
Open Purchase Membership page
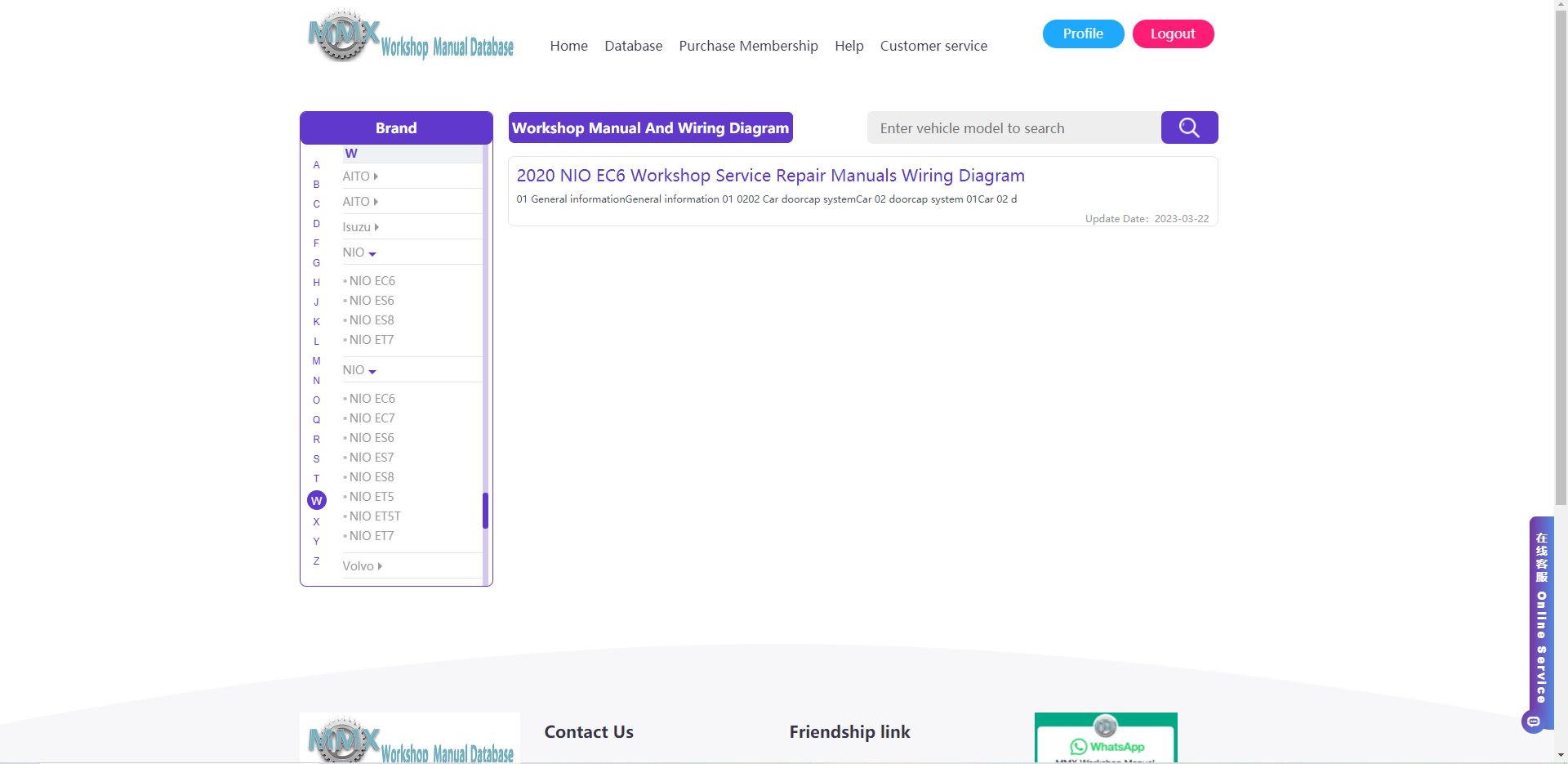(x=748, y=46)
